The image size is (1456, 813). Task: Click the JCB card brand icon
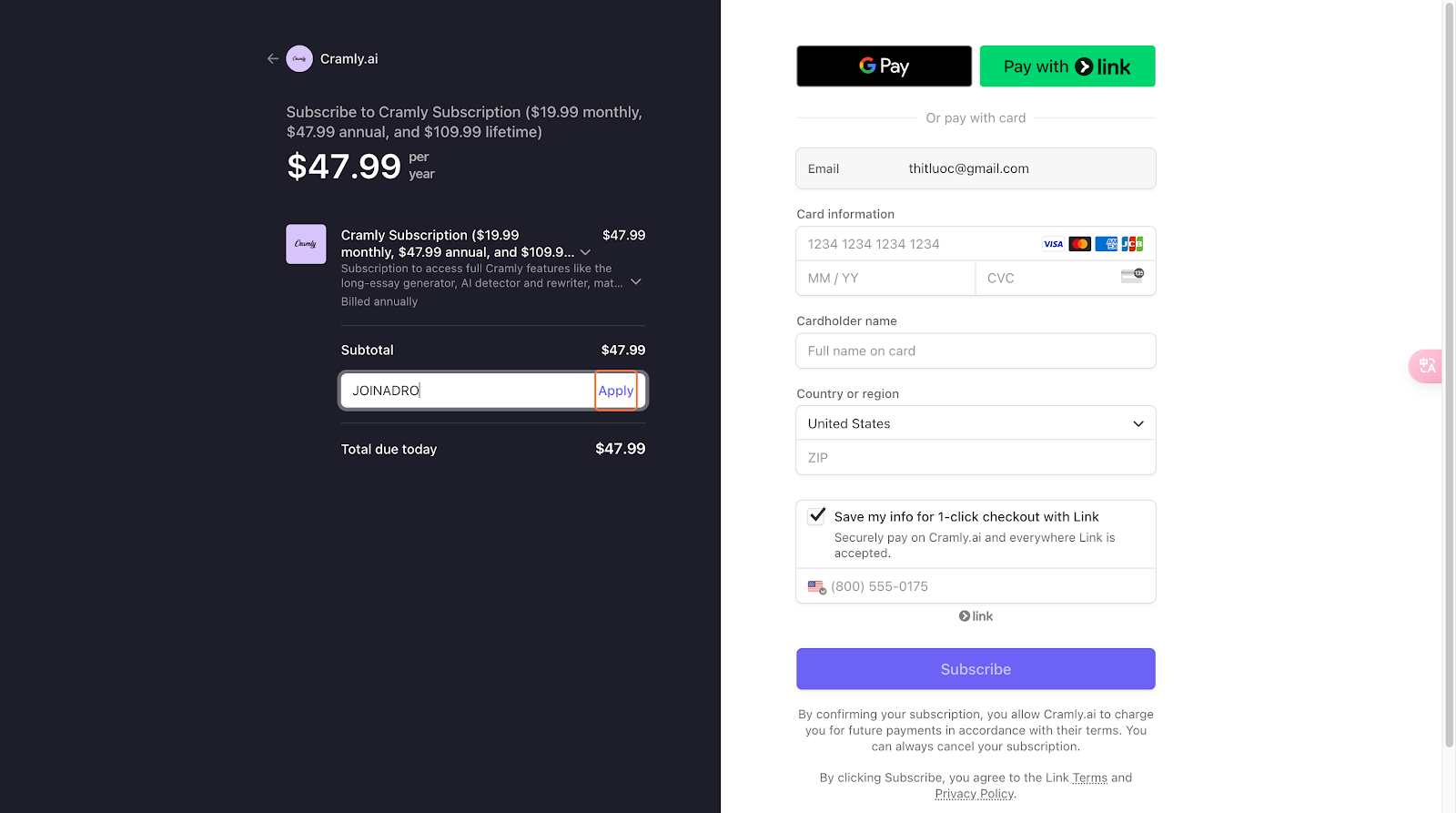point(1132,244)
